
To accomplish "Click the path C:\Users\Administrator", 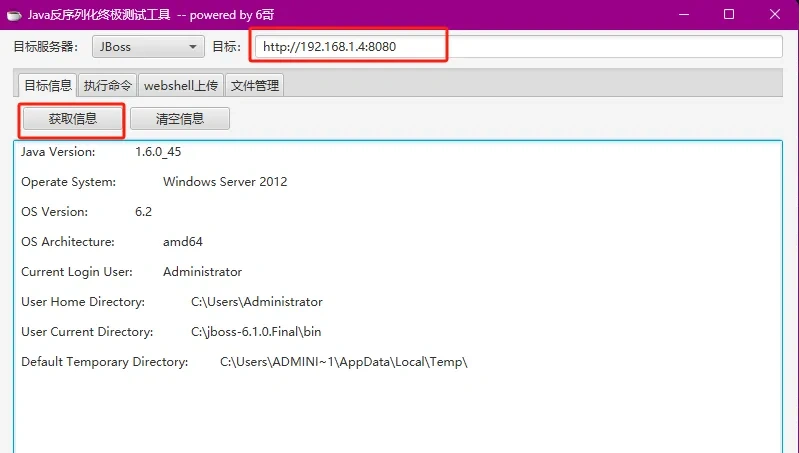I will coord(257,302).
